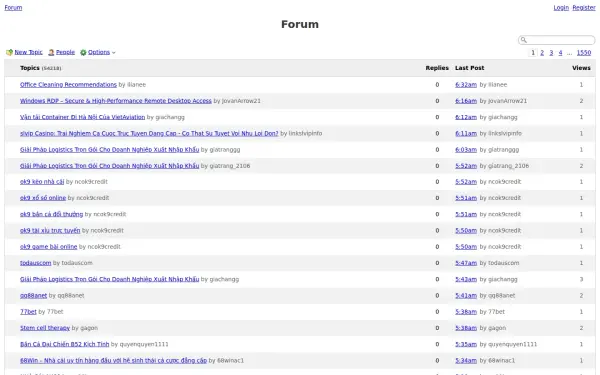Click author name jovanArrow21 beside Windows RDP title
This screenshot has width=600, height=375.
pos(241,101)
